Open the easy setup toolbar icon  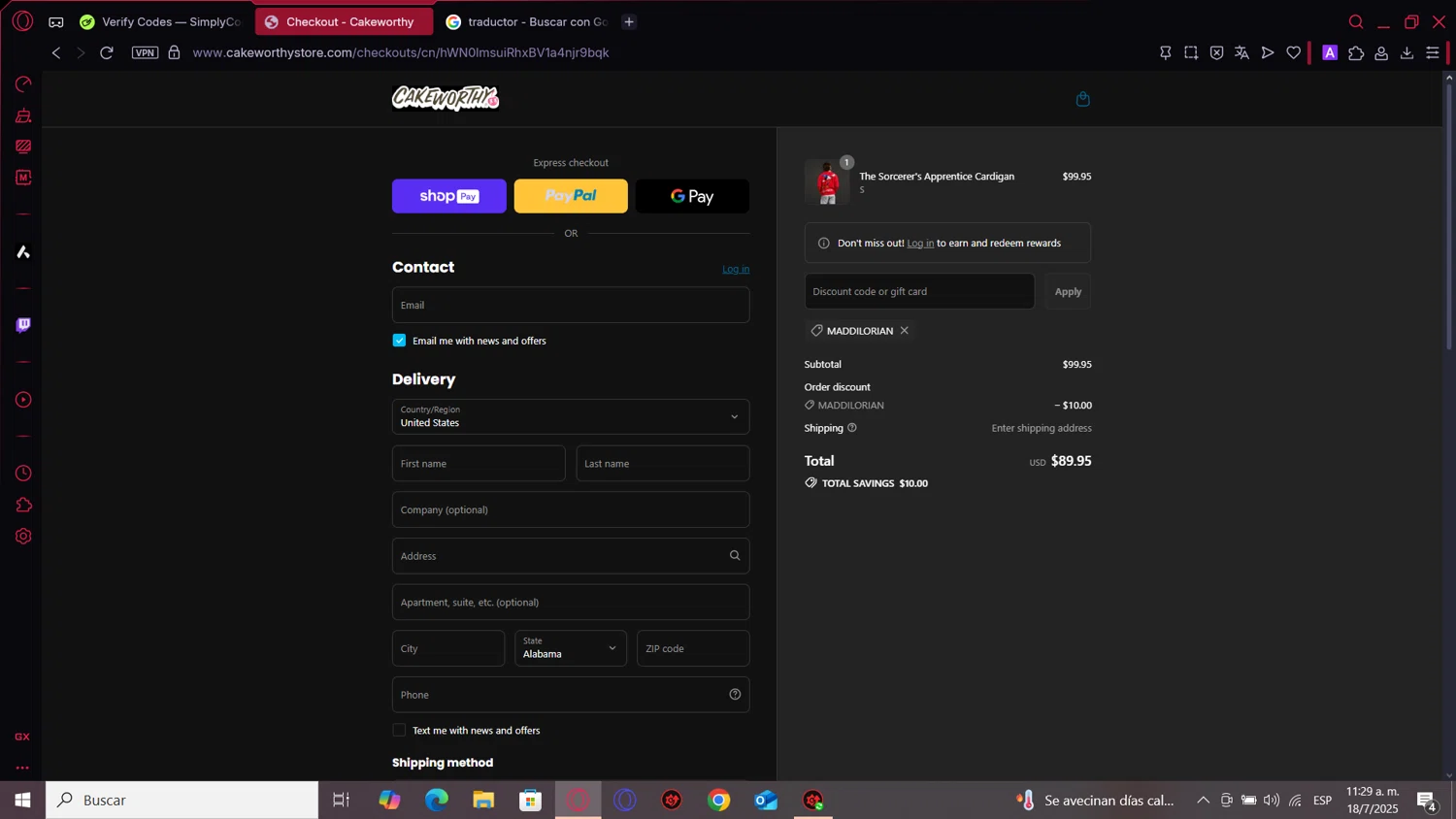[1433, 52]
